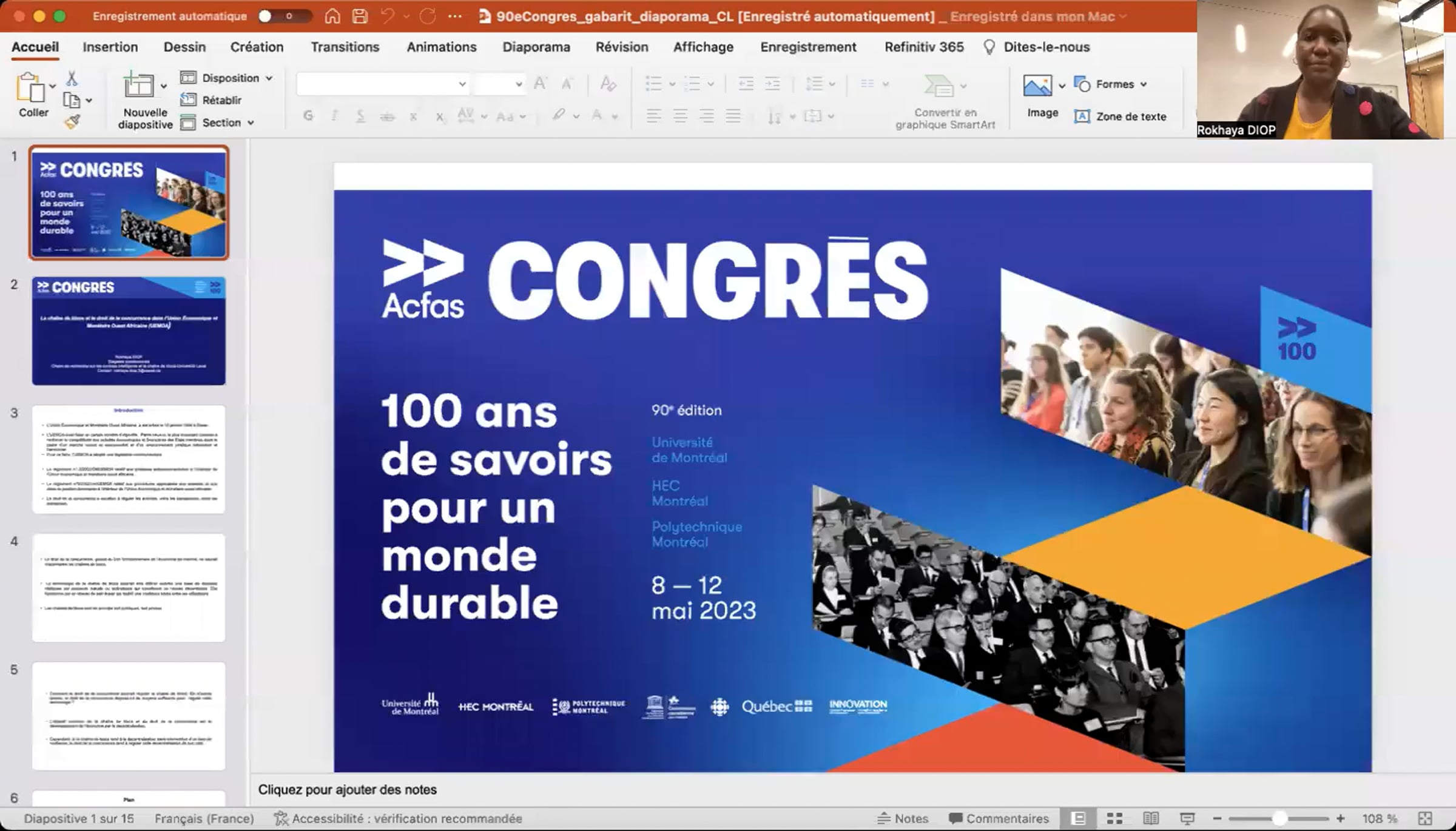Viewport: 1456px width, 831px height.
Task: Toggle align text left
Action: pos(653,115)
